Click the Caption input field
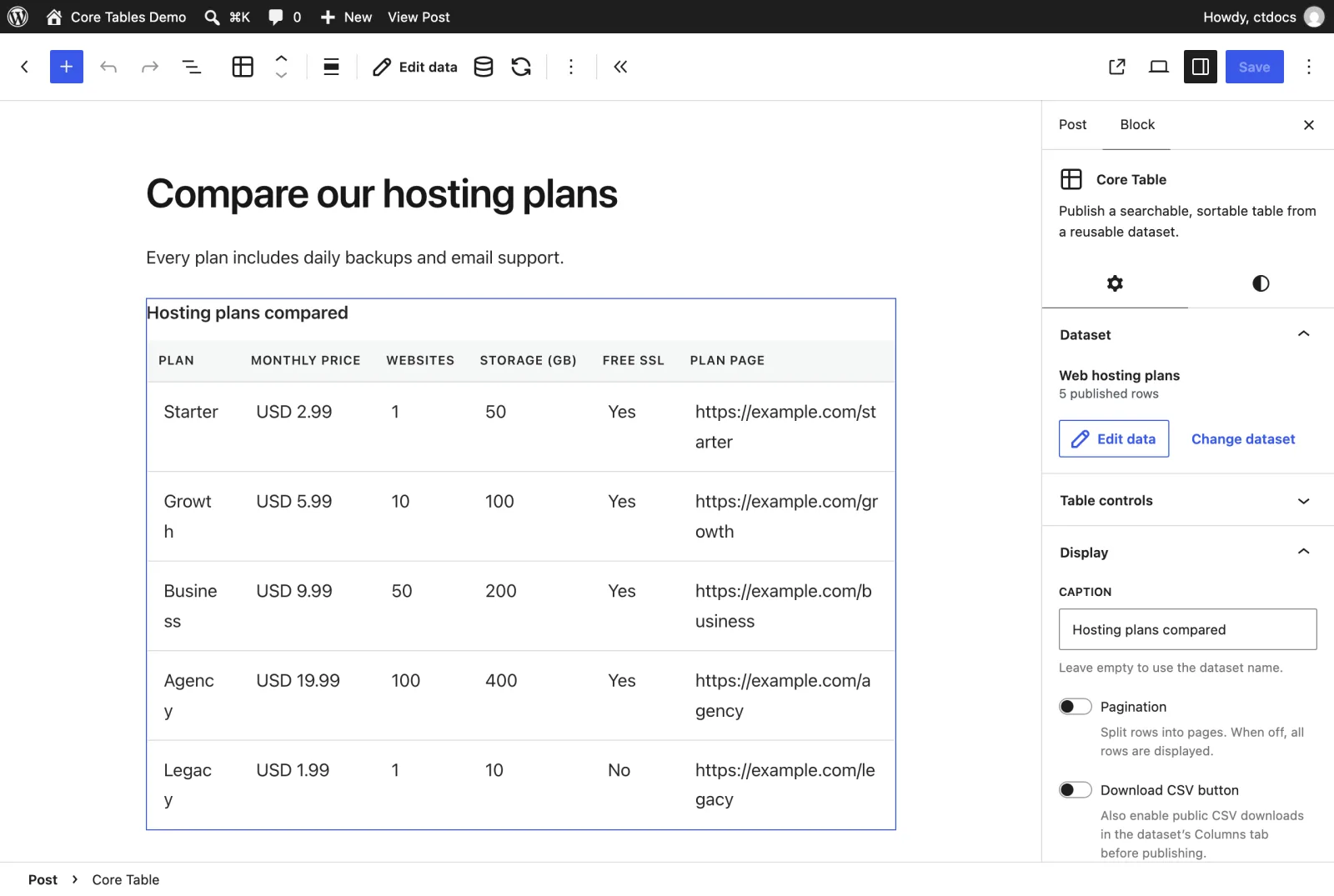 tap(1187, 629)
